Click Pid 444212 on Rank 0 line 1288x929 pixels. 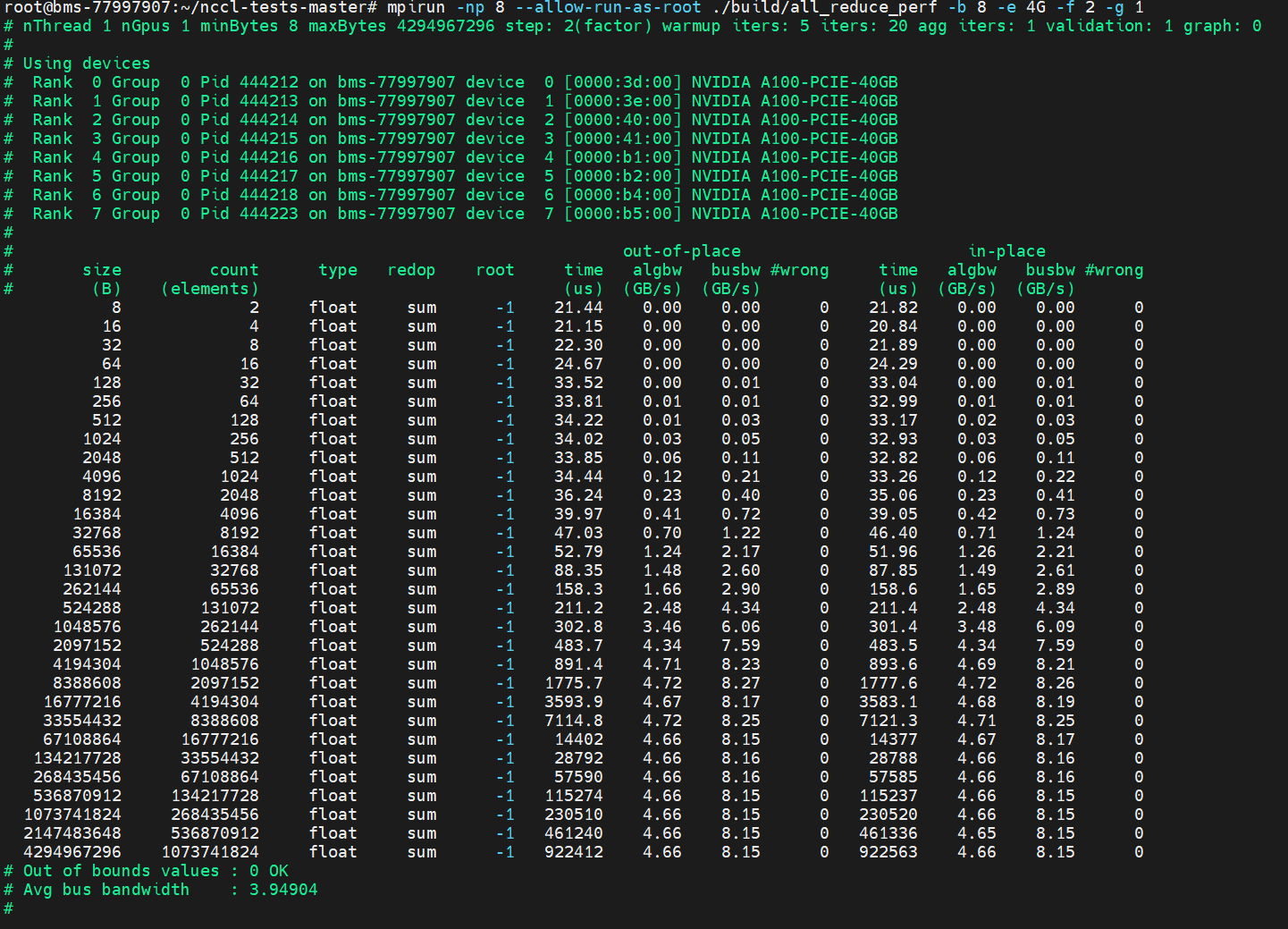click(249, 82)
